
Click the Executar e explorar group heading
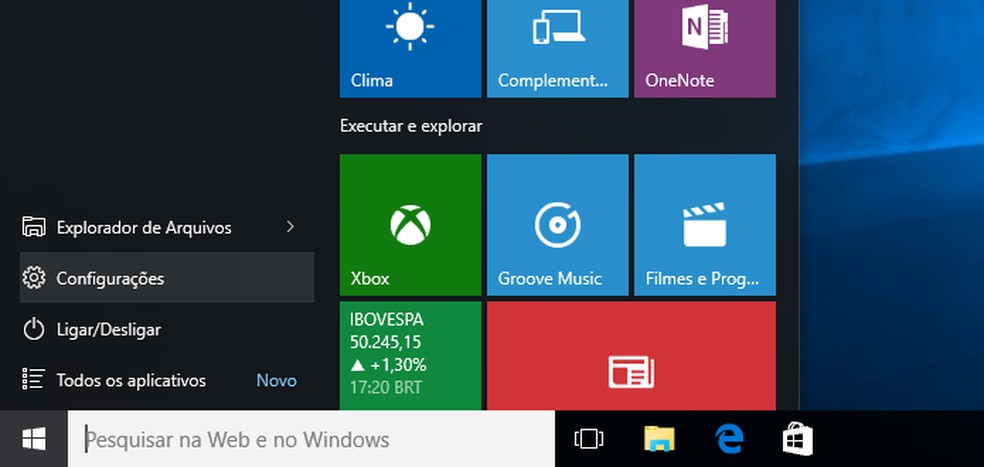coord(411,126)
